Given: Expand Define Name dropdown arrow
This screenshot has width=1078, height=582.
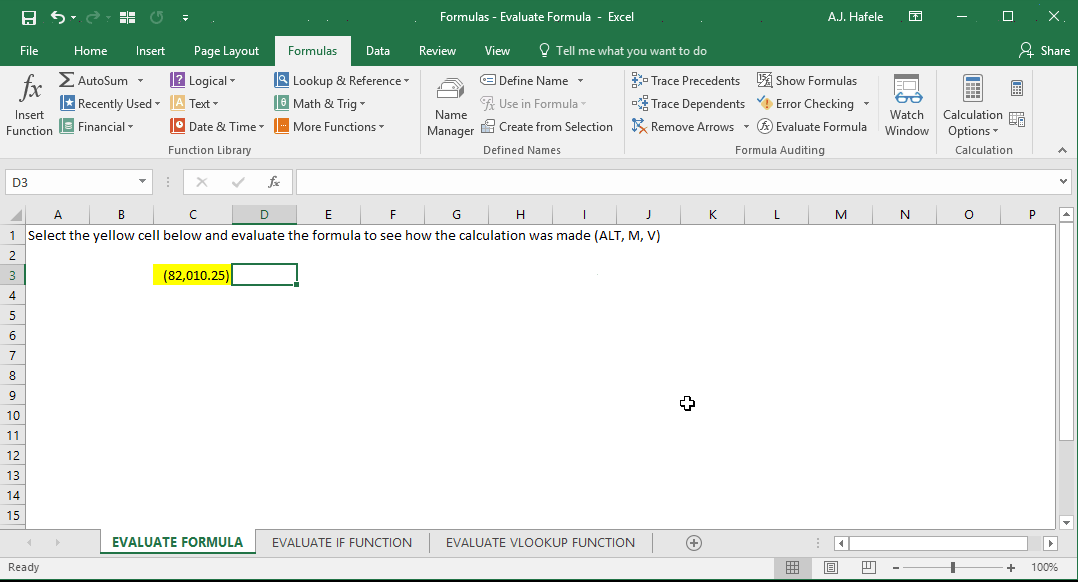Looking at the screenshot, I should 580,80.
